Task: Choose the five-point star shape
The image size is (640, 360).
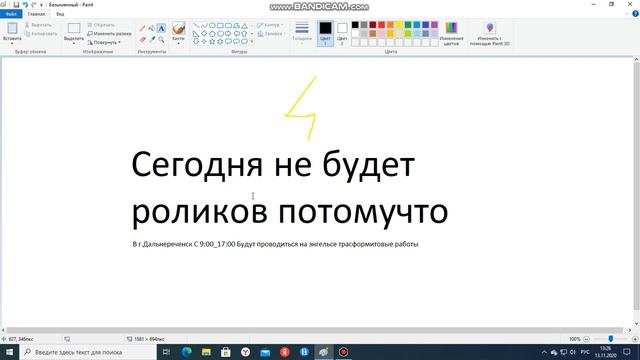Action: click(212, 41)
